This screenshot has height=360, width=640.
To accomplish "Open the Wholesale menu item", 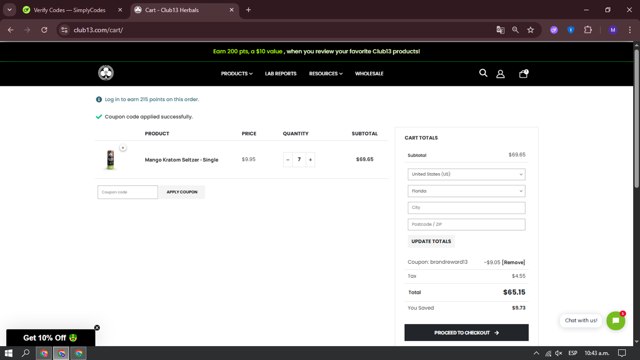I will pos(369,73).
